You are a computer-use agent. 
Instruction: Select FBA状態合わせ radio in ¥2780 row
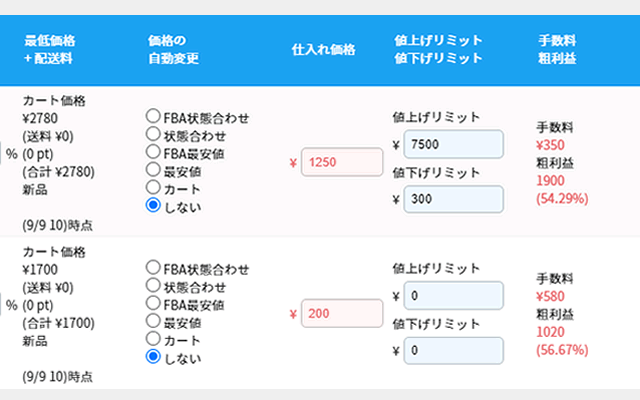click(153, 118)
